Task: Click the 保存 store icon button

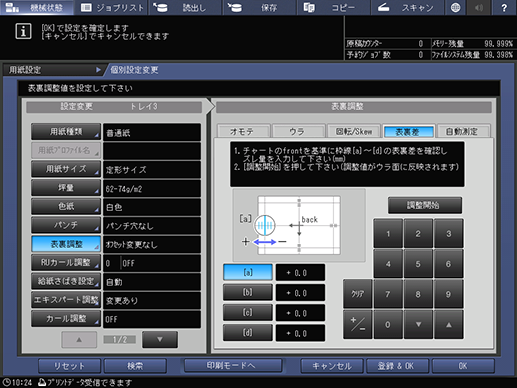Action: 259,7
